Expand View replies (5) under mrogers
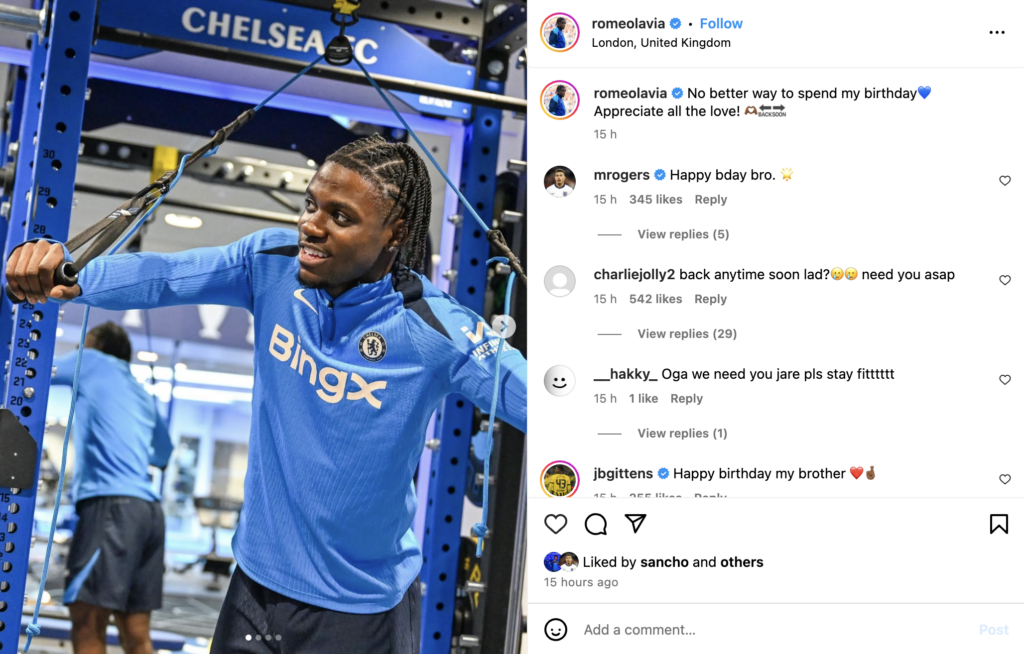Screen dimensions: 1024x654 683,234
